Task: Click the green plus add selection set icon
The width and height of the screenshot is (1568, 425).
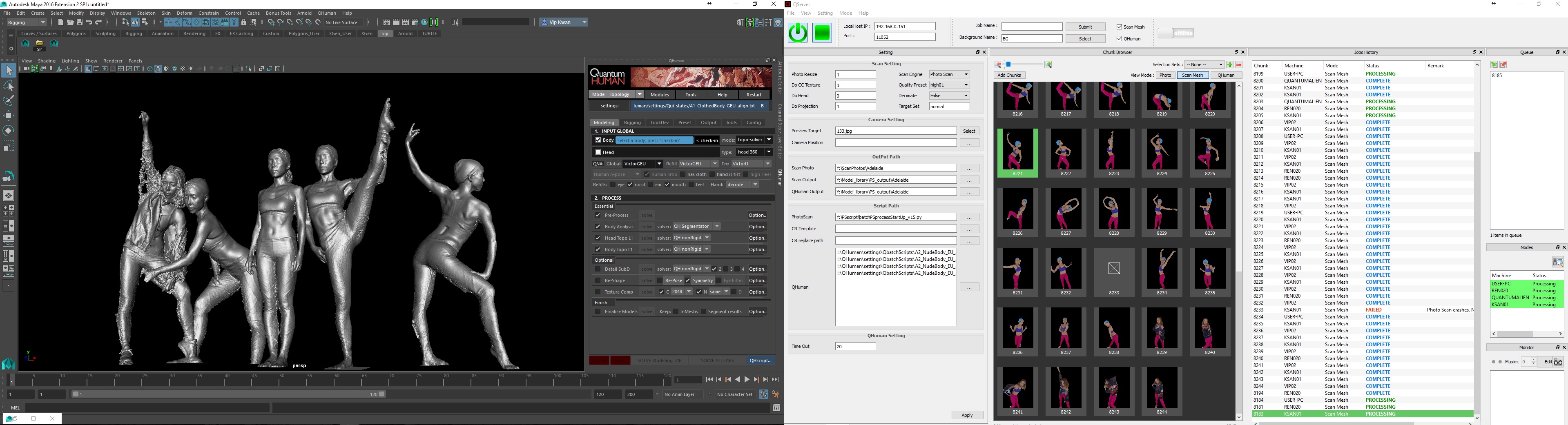Action: point(1229,65)
